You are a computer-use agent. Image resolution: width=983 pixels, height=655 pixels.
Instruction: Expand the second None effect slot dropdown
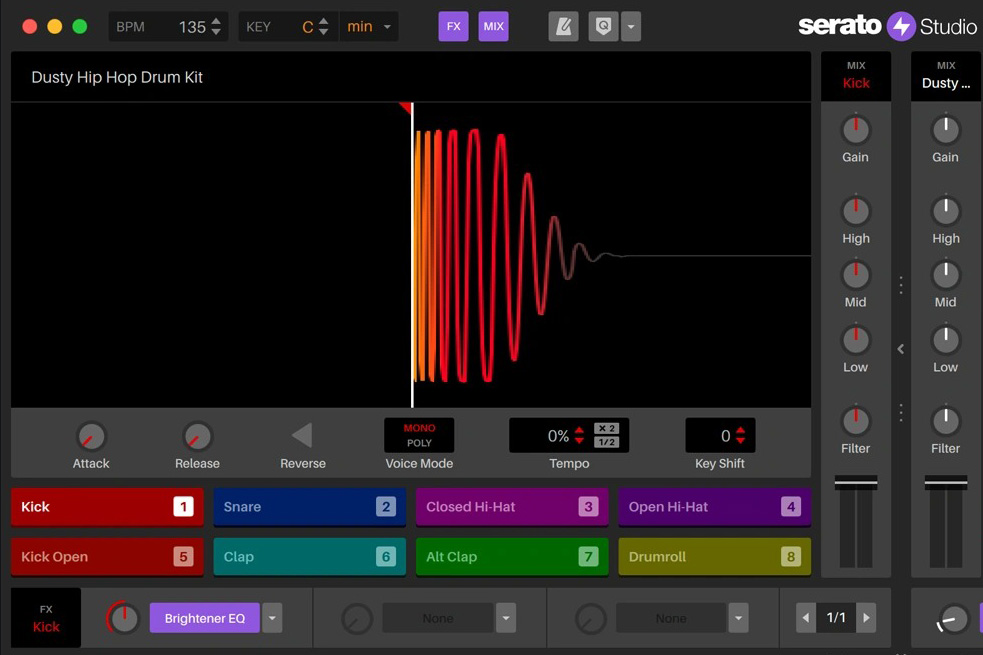pos(737,618)
